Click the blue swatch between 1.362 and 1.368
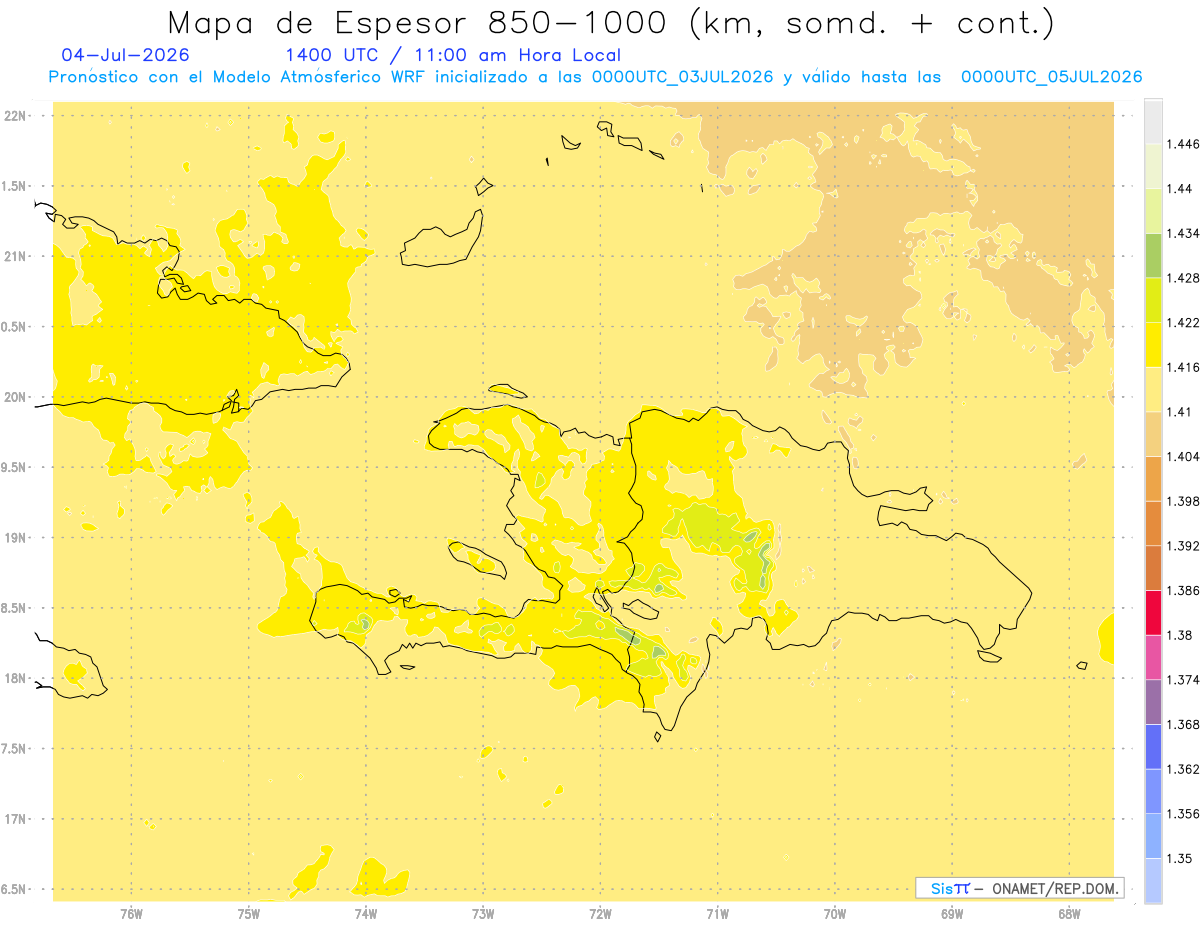The height and width of the screenshot is (927, 1200). coord(1153,747)
